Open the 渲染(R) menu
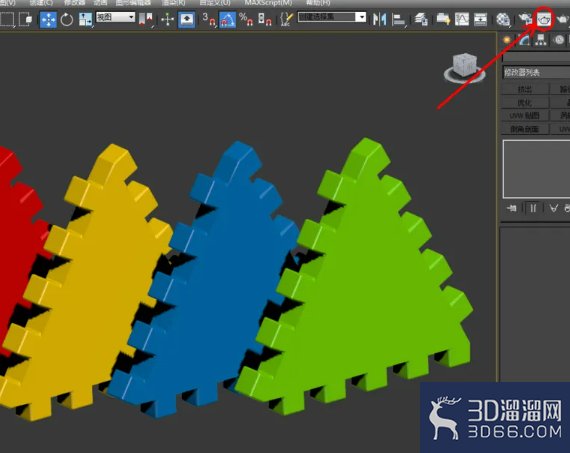Screen dimensions: 570x453 click(173, 3)
